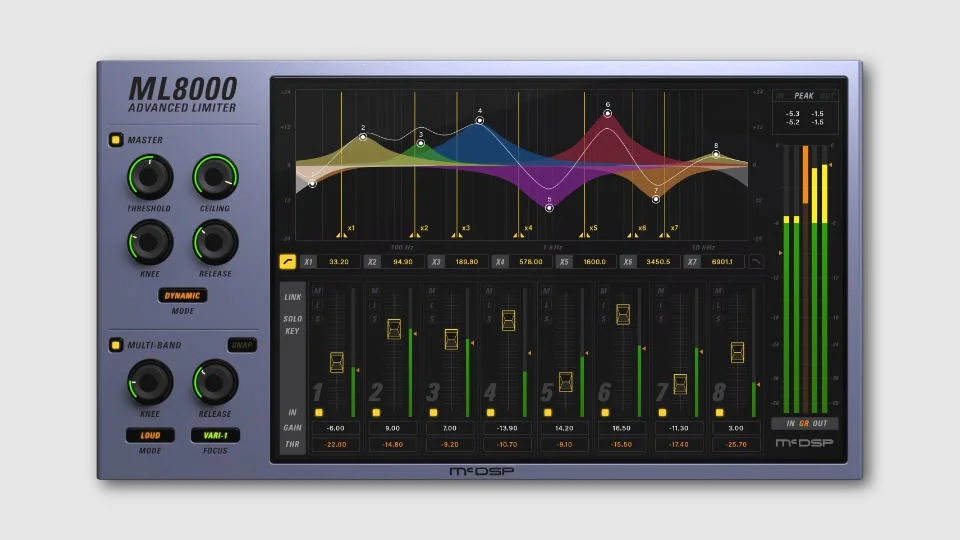960x540 pixels.
Task: Click the band 1 gain fader handle
Action: (x=337, y=362)
